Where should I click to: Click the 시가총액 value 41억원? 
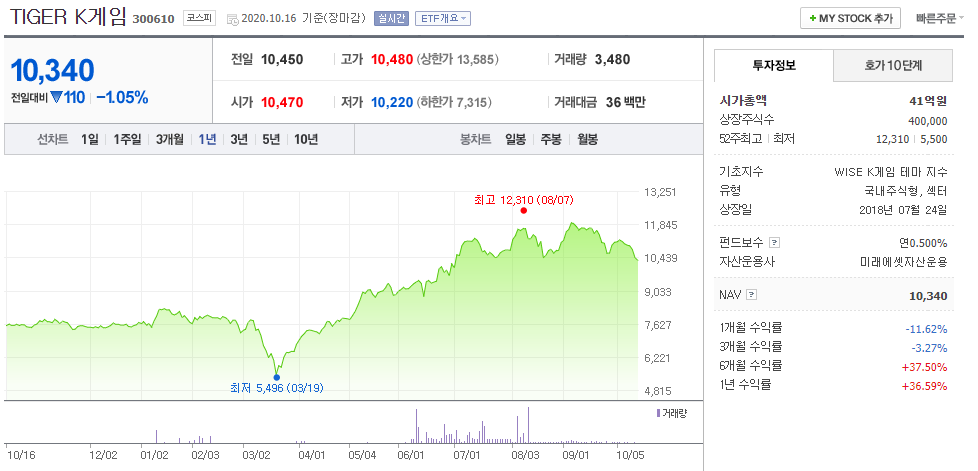tap(928, 101)
